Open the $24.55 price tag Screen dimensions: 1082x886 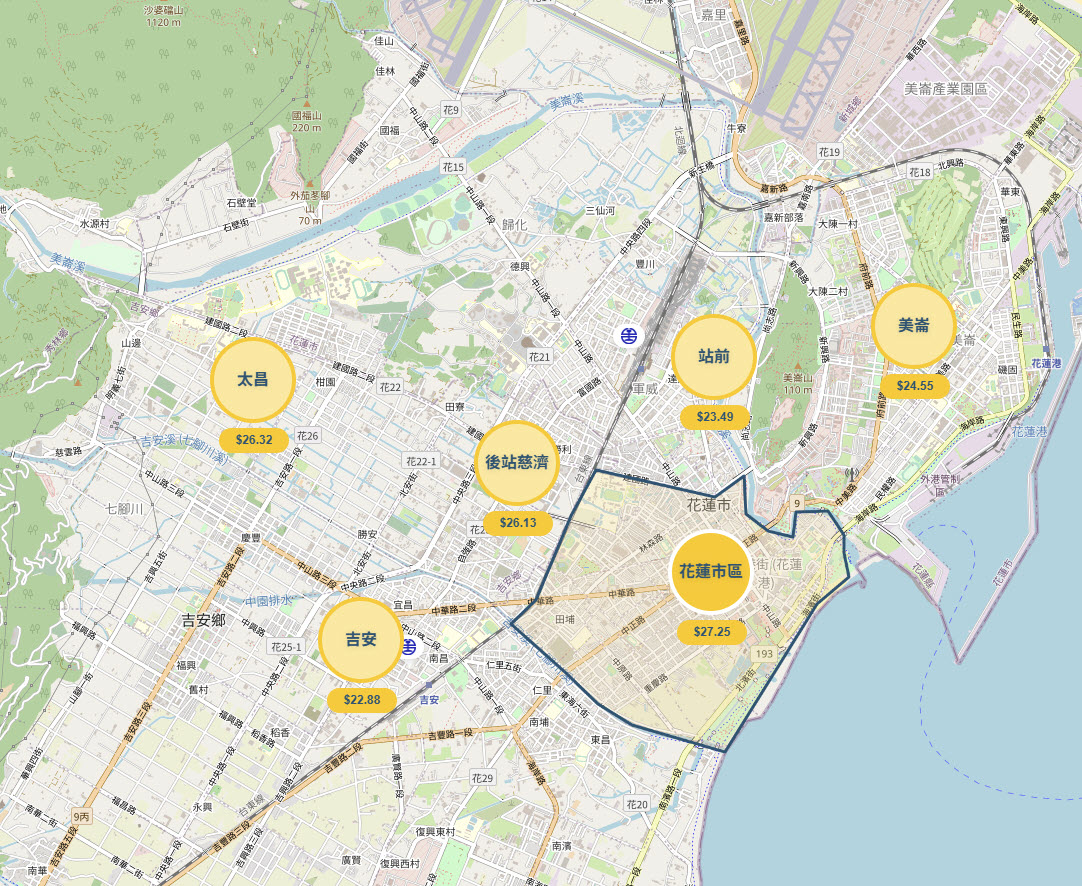914,386
